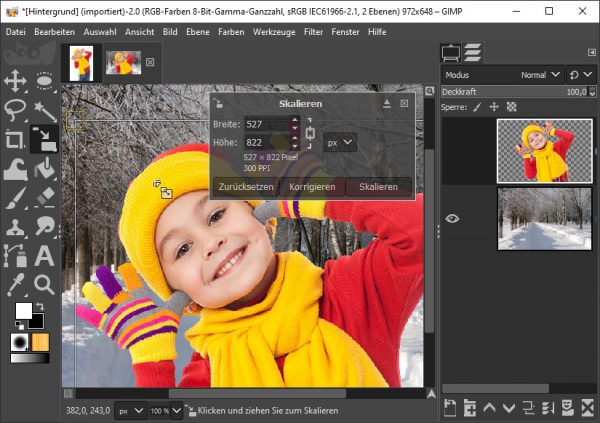Toggle the width-height chain link in Skalieren
The image size is (600, 423).
[309, 132]
